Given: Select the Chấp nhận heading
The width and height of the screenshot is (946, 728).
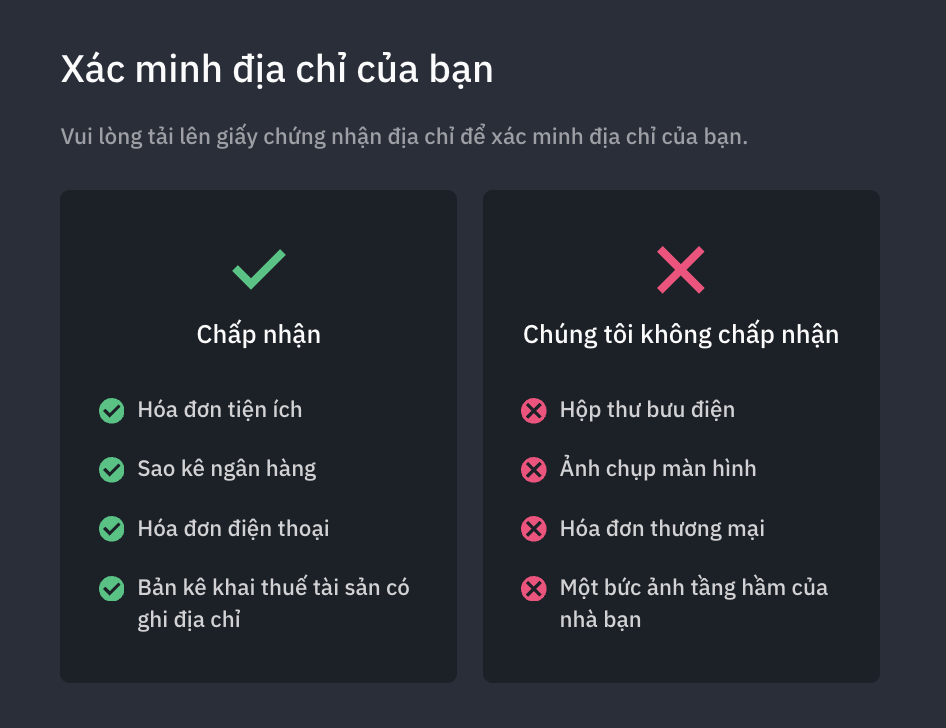Looking at the screenshot, I should point(259,335).
